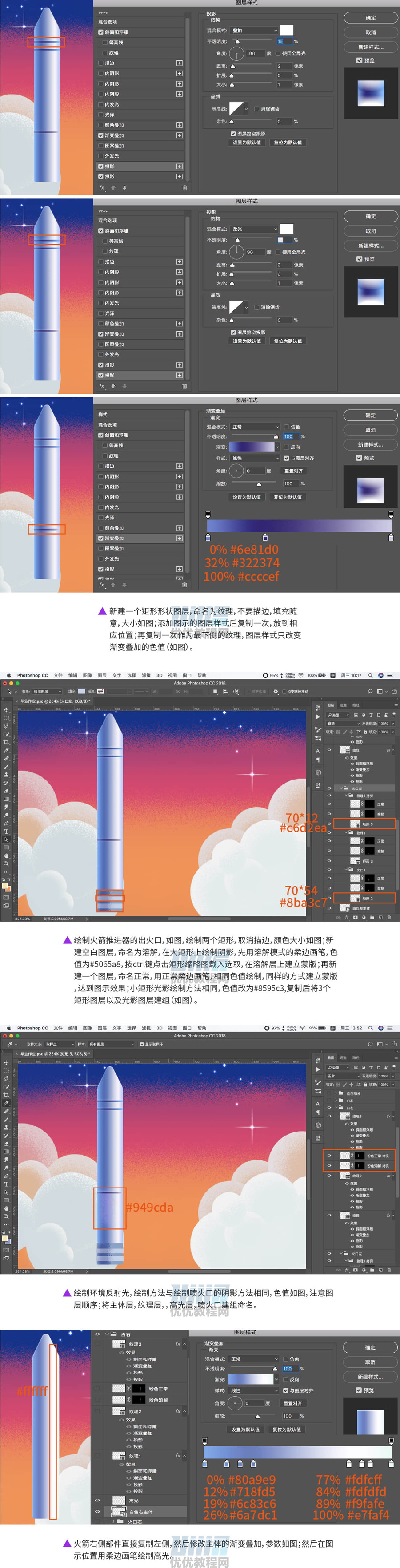Image resolution: width=400 pixels, height=1568 pixels.
Task: Hide the 粉色正常 拷贝 layer in the 13:52 window
Action: [329, 1156]
